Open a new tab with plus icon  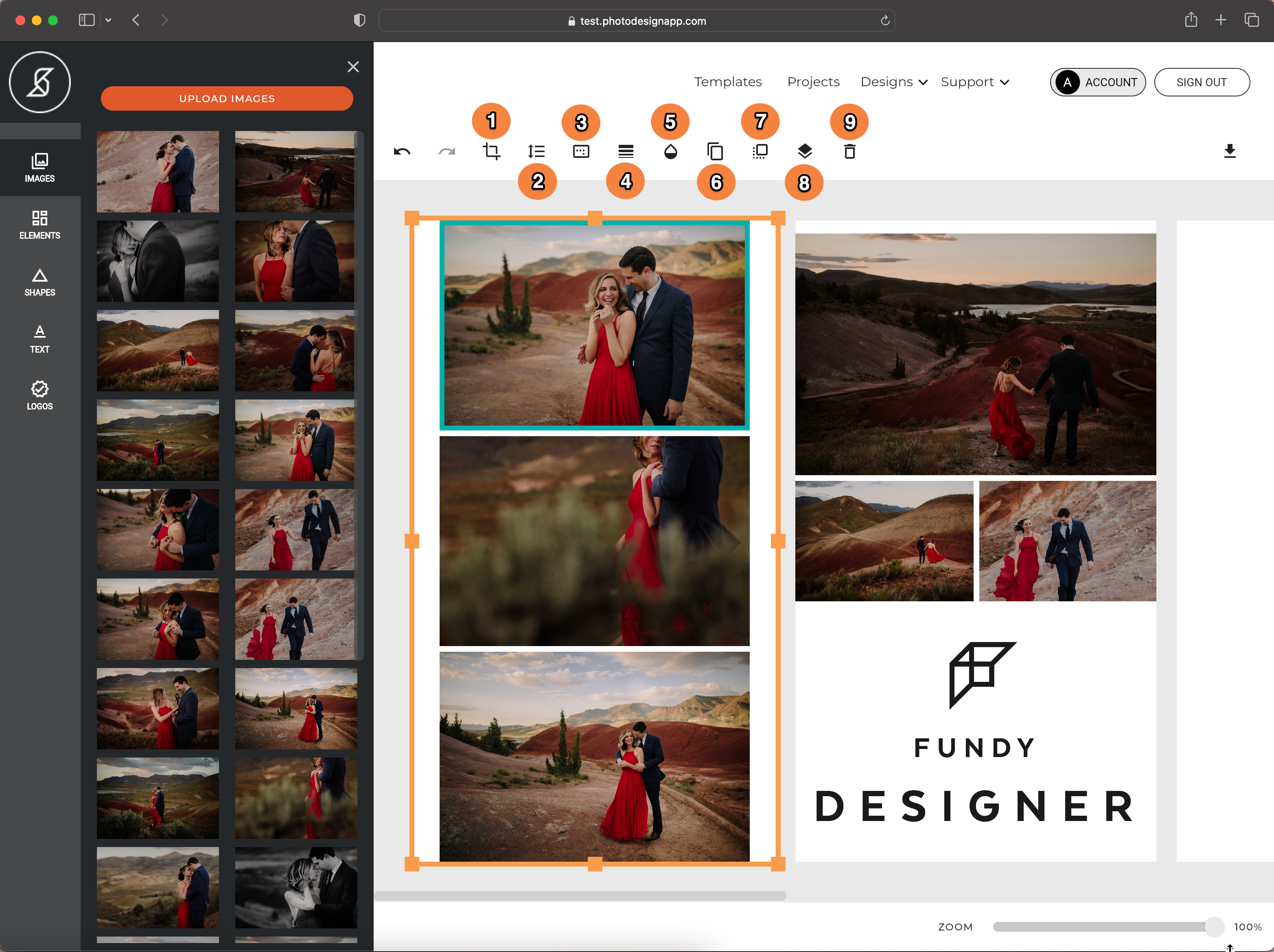click(x=1220, y=20)
